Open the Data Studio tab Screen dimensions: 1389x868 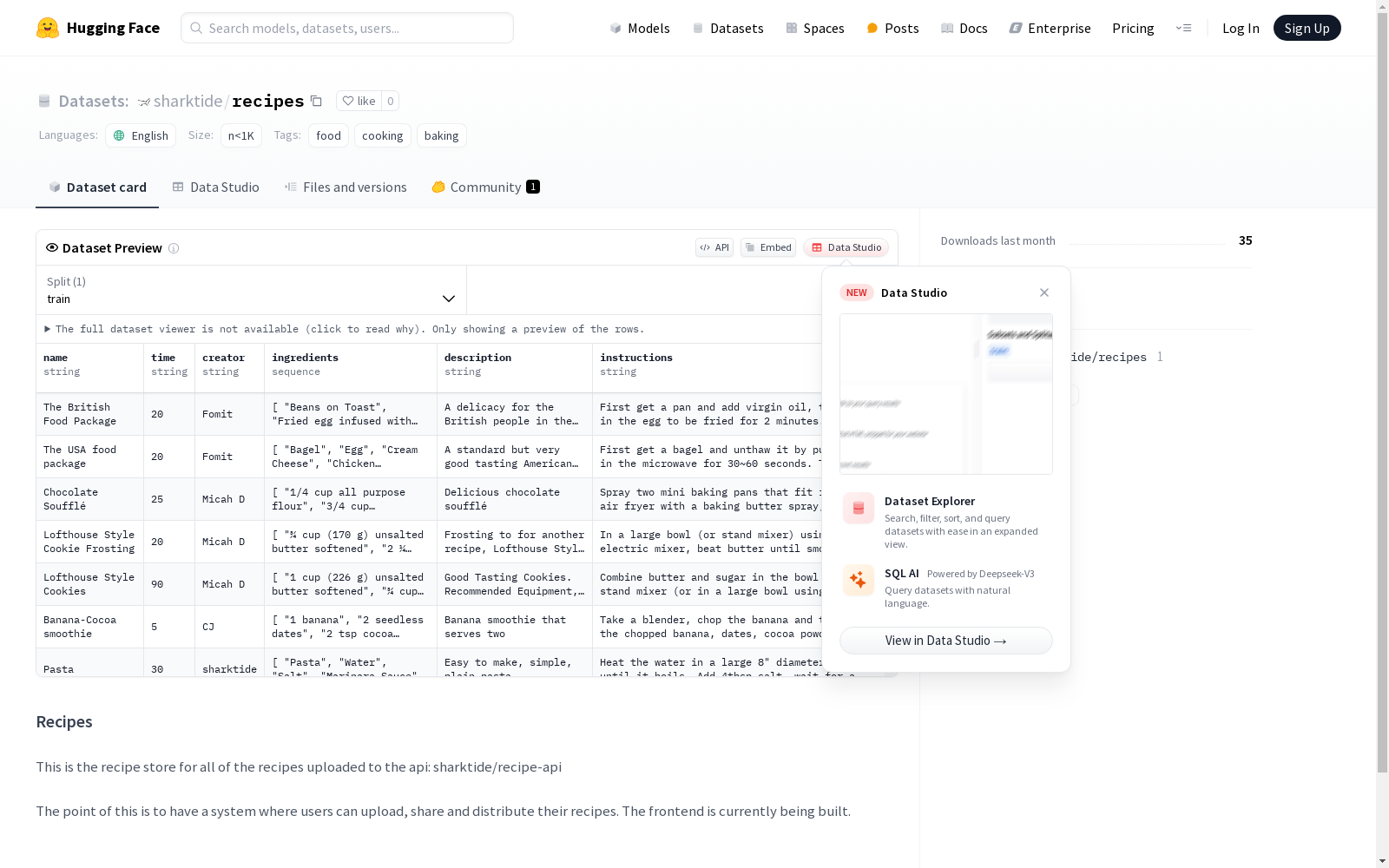click(x=215, y=187)
